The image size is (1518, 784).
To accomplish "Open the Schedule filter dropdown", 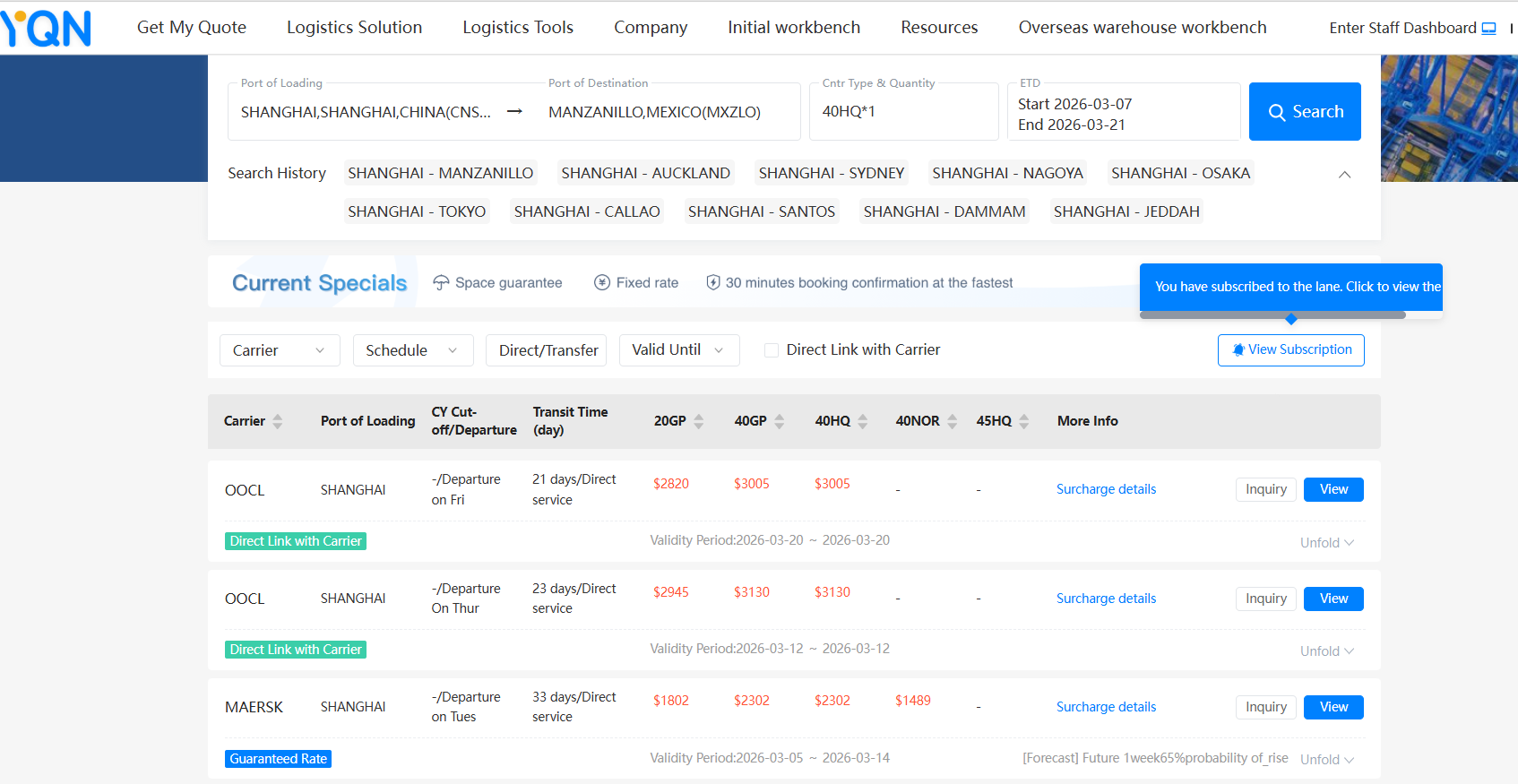I will pos(412,350).
